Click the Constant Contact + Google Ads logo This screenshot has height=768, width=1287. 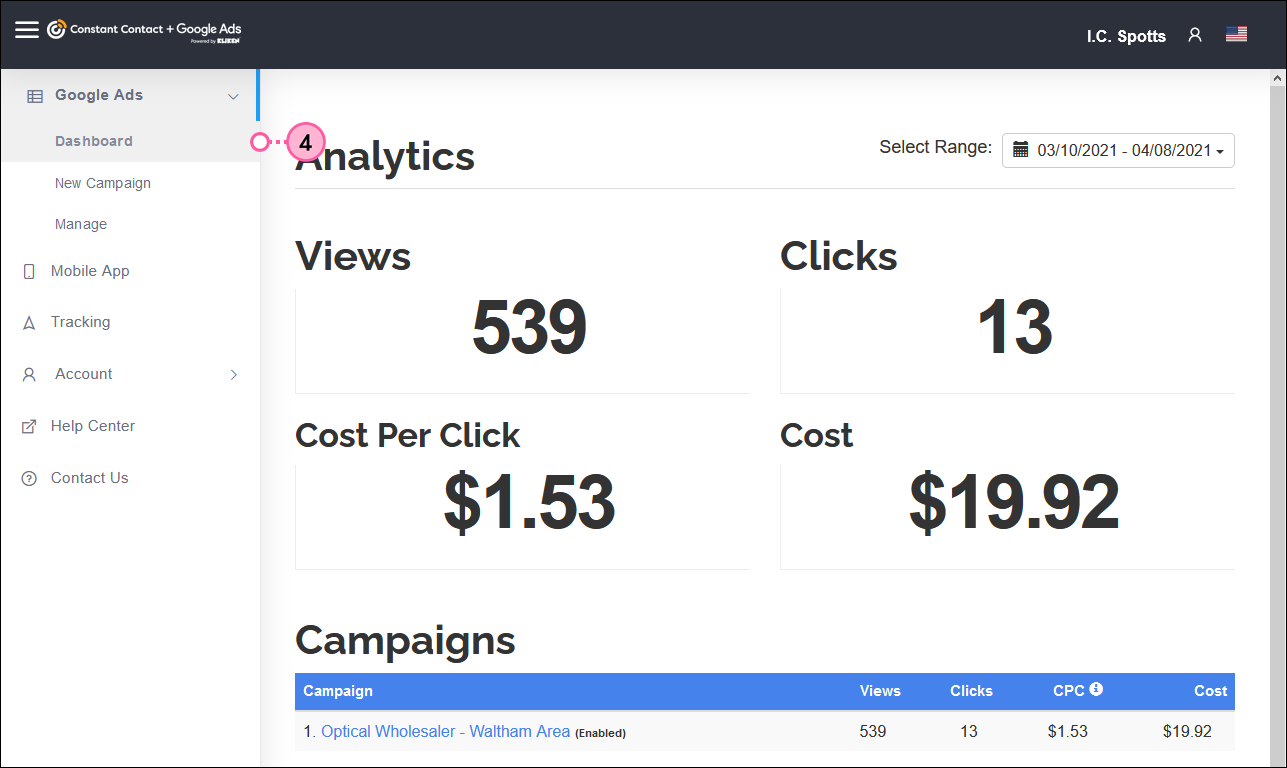[145, 29]
